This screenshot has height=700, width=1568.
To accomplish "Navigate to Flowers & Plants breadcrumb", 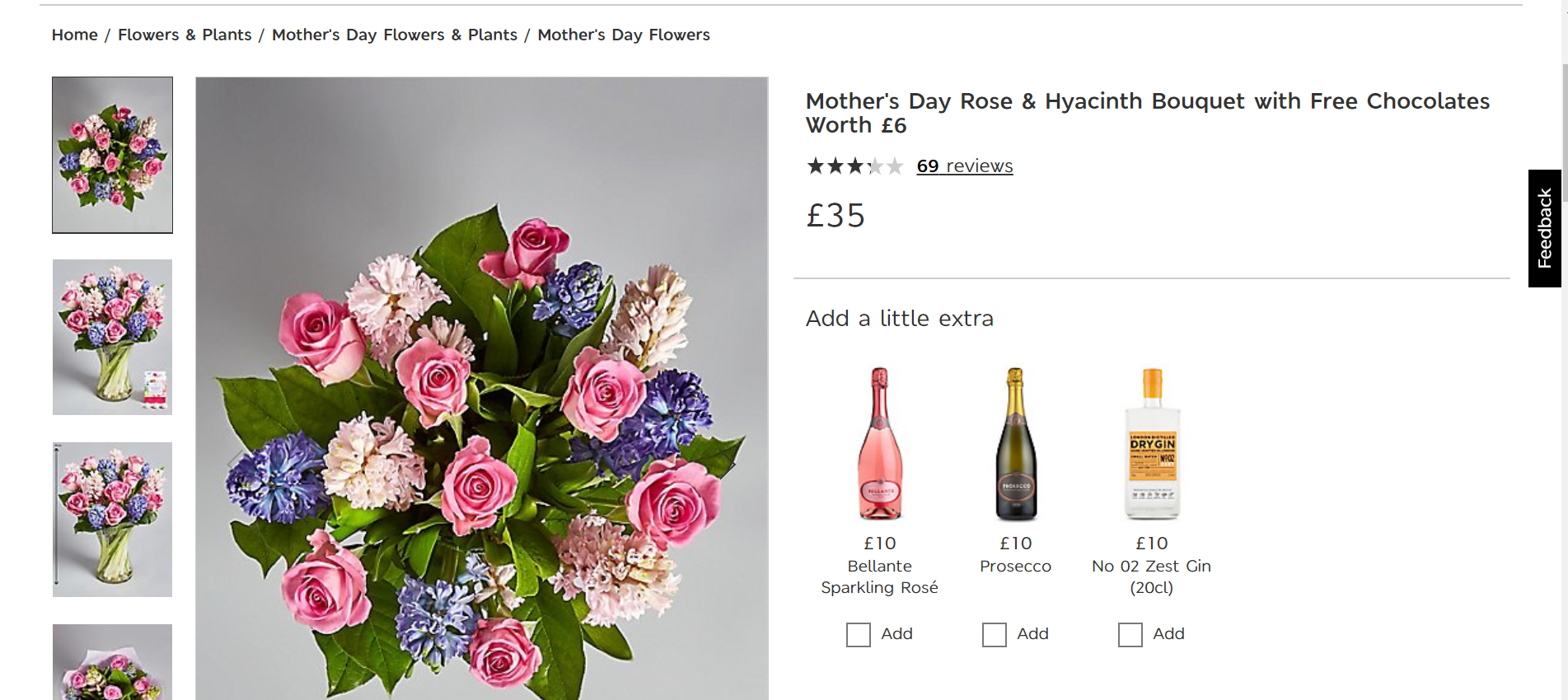I will [x=185, y=35].
